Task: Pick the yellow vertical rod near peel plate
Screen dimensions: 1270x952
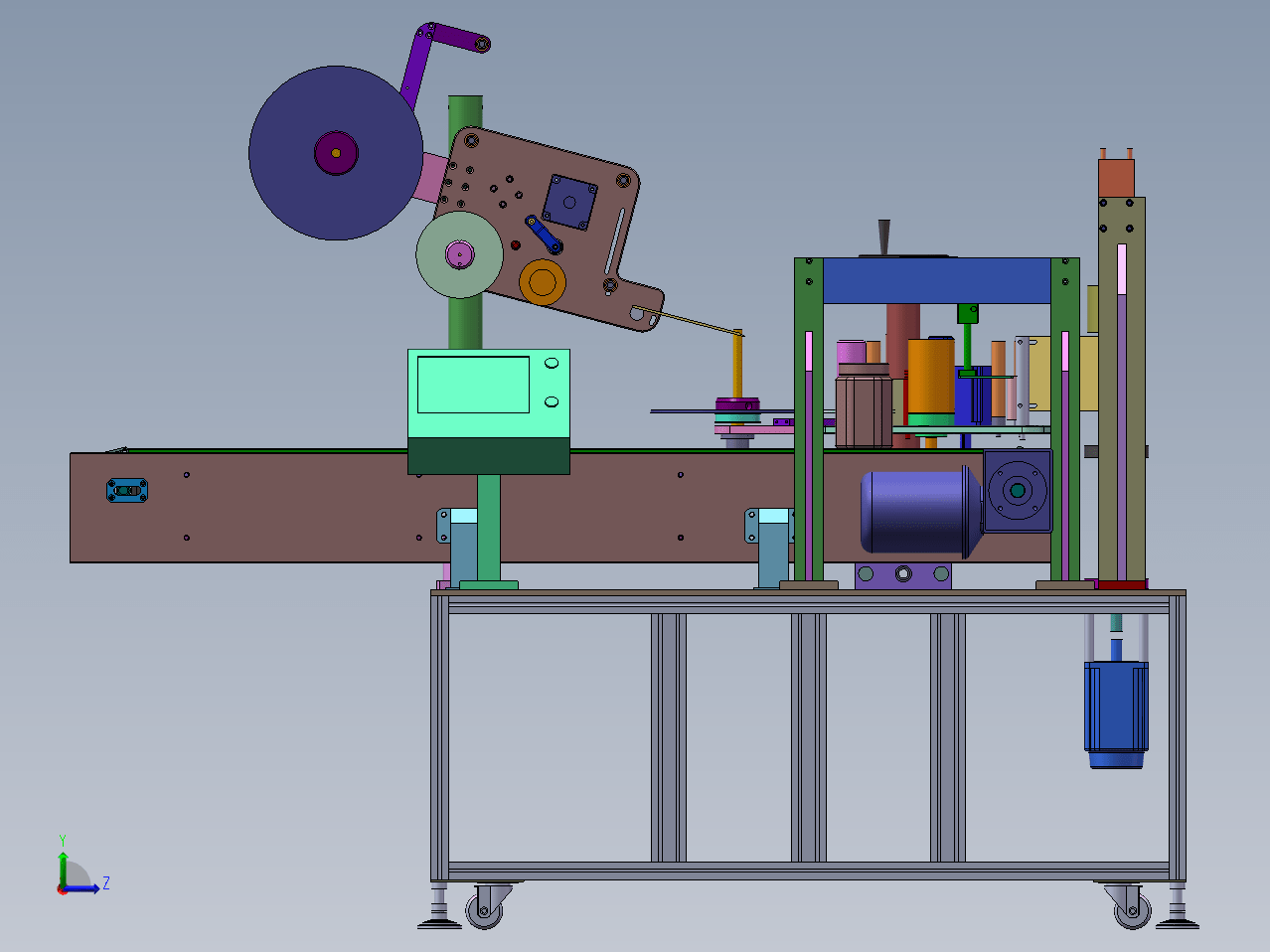Action: click(737, 365)
